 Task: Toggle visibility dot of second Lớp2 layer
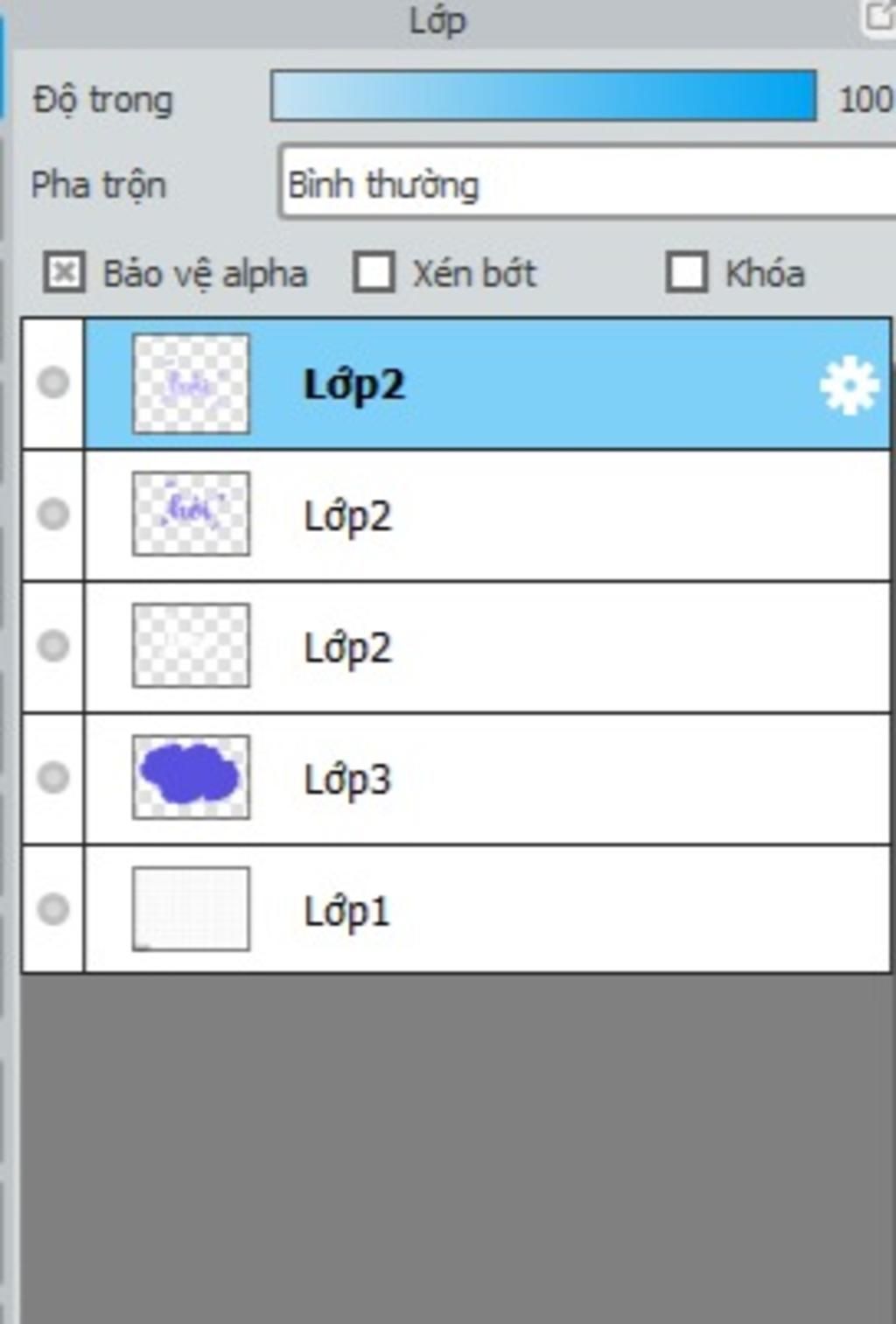[53, 514]
